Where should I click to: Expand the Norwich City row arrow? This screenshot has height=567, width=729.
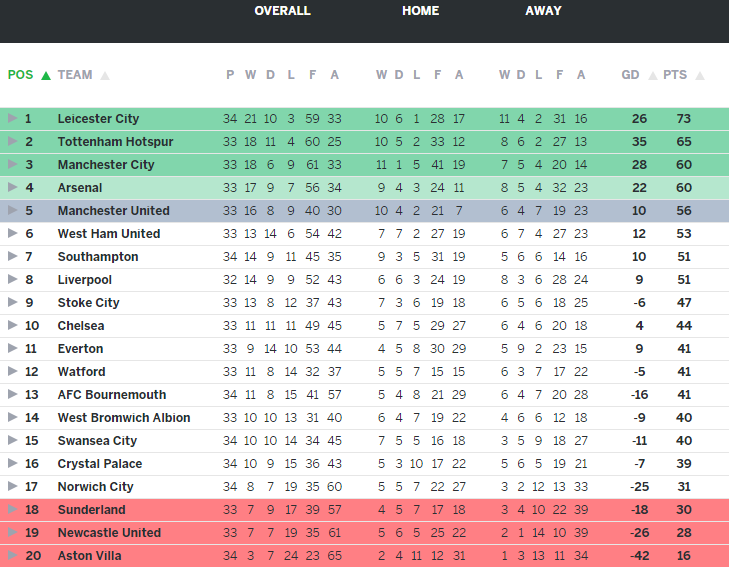click(x=12, y=487)
